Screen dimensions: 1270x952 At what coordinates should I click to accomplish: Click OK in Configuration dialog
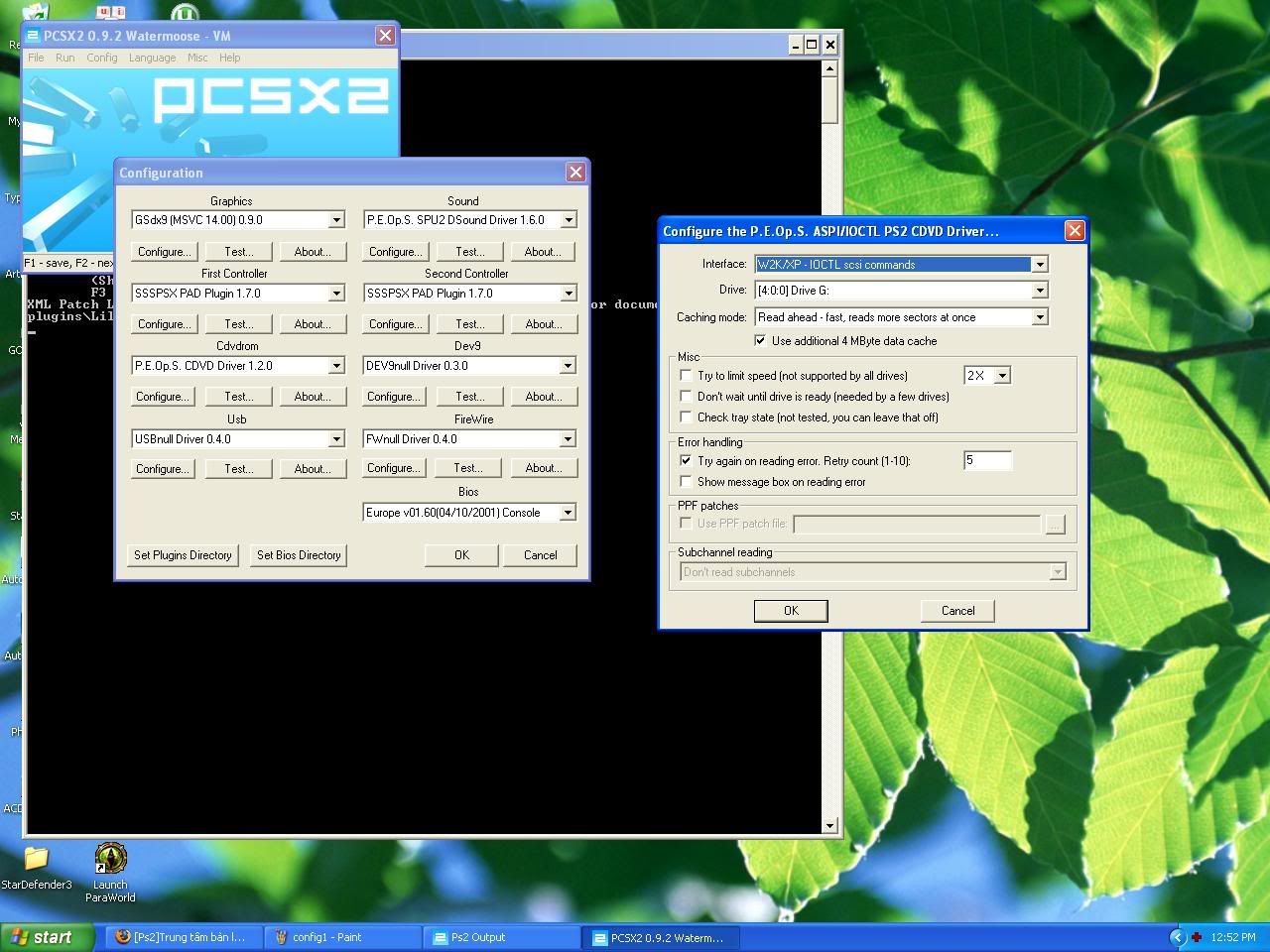coord(461,555)
